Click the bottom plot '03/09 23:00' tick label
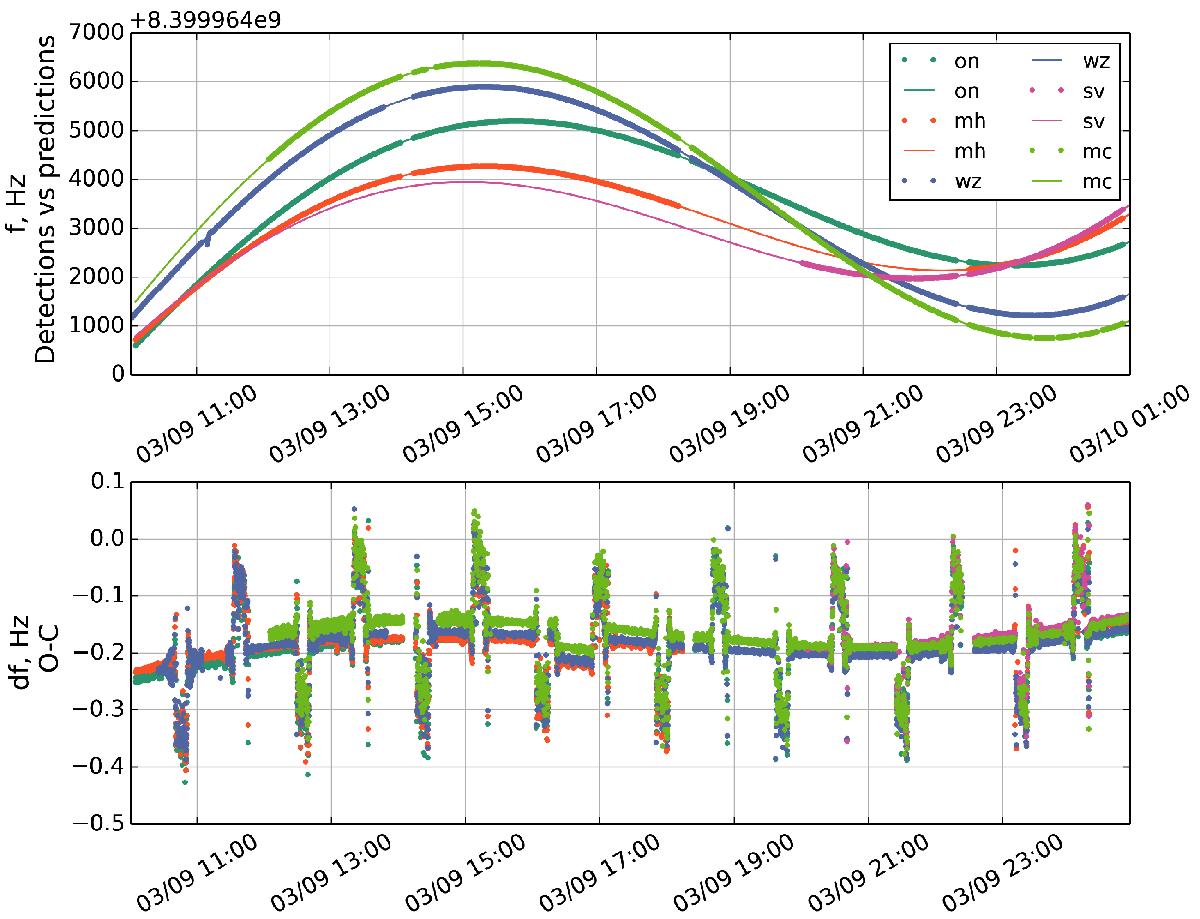This screenshot has width=1200, height=919. click(984, 871)
